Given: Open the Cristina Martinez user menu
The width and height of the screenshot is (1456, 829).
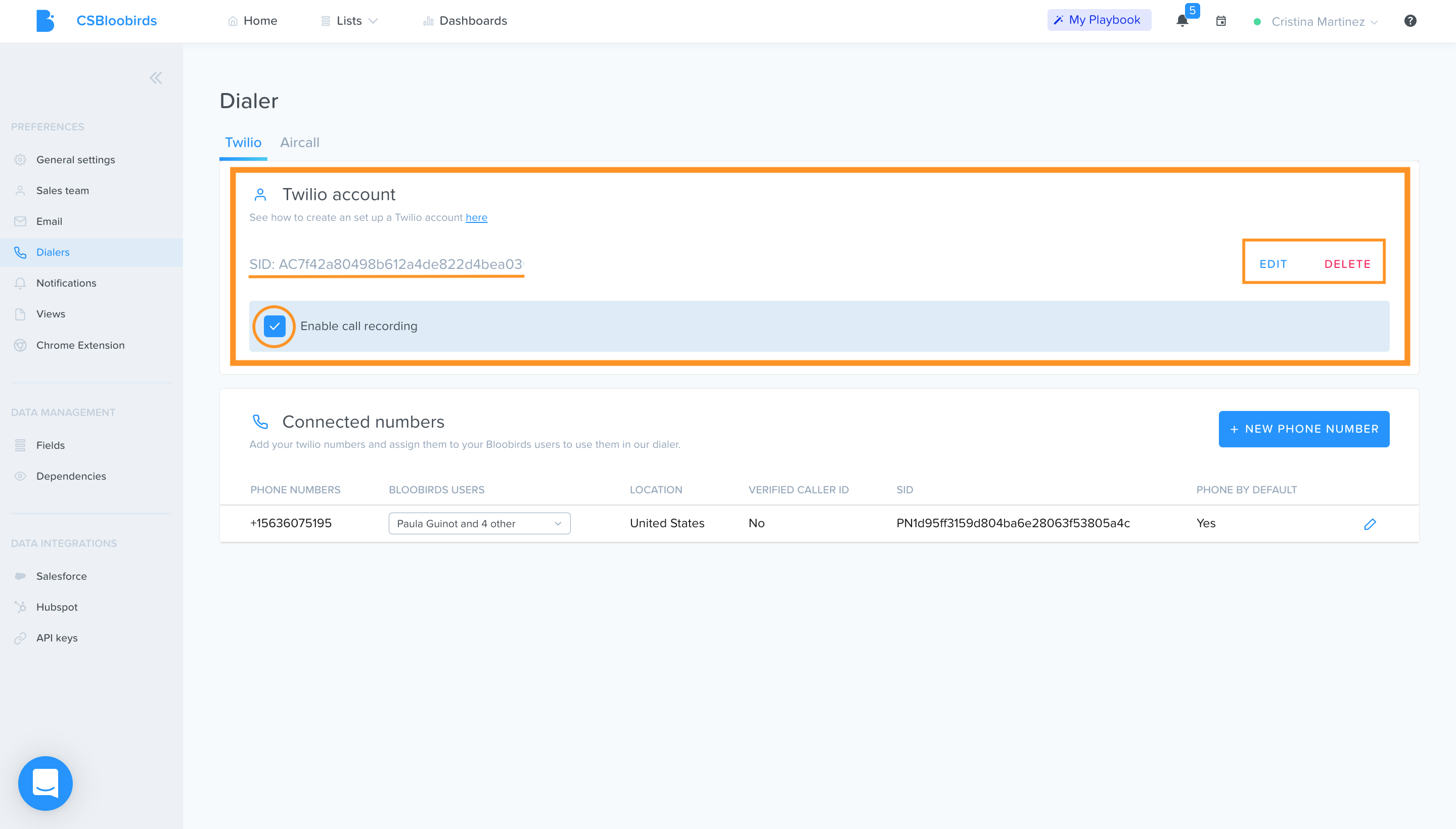Looking at the screenshot, I should (x=1324, y=22).
